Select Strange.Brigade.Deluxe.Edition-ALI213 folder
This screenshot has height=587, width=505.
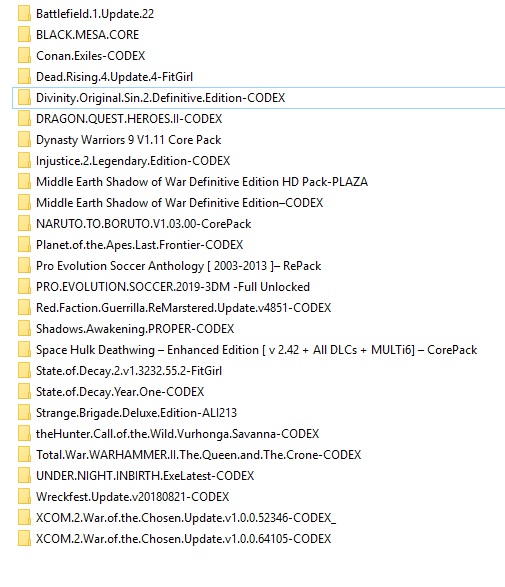click(136, 413)
